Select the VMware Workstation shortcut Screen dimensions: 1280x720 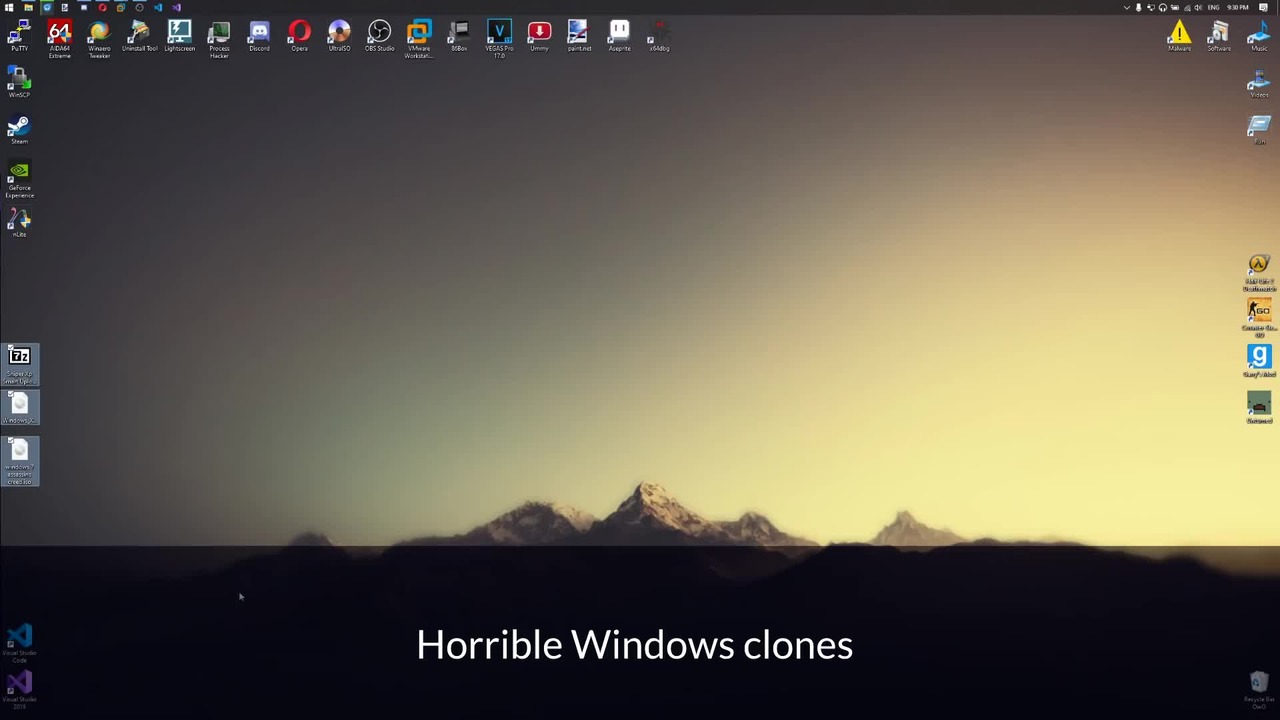[419, 34]
